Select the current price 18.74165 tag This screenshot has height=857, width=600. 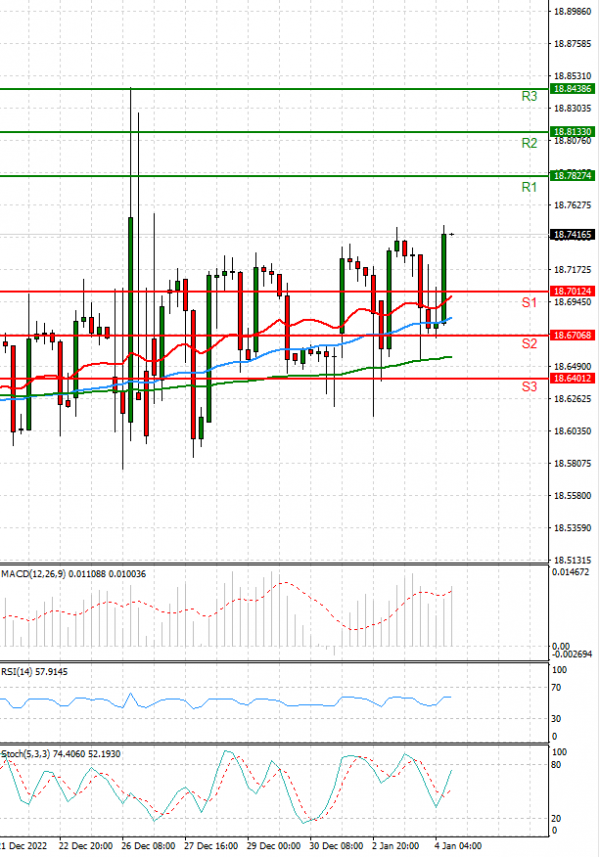[572, 234]
